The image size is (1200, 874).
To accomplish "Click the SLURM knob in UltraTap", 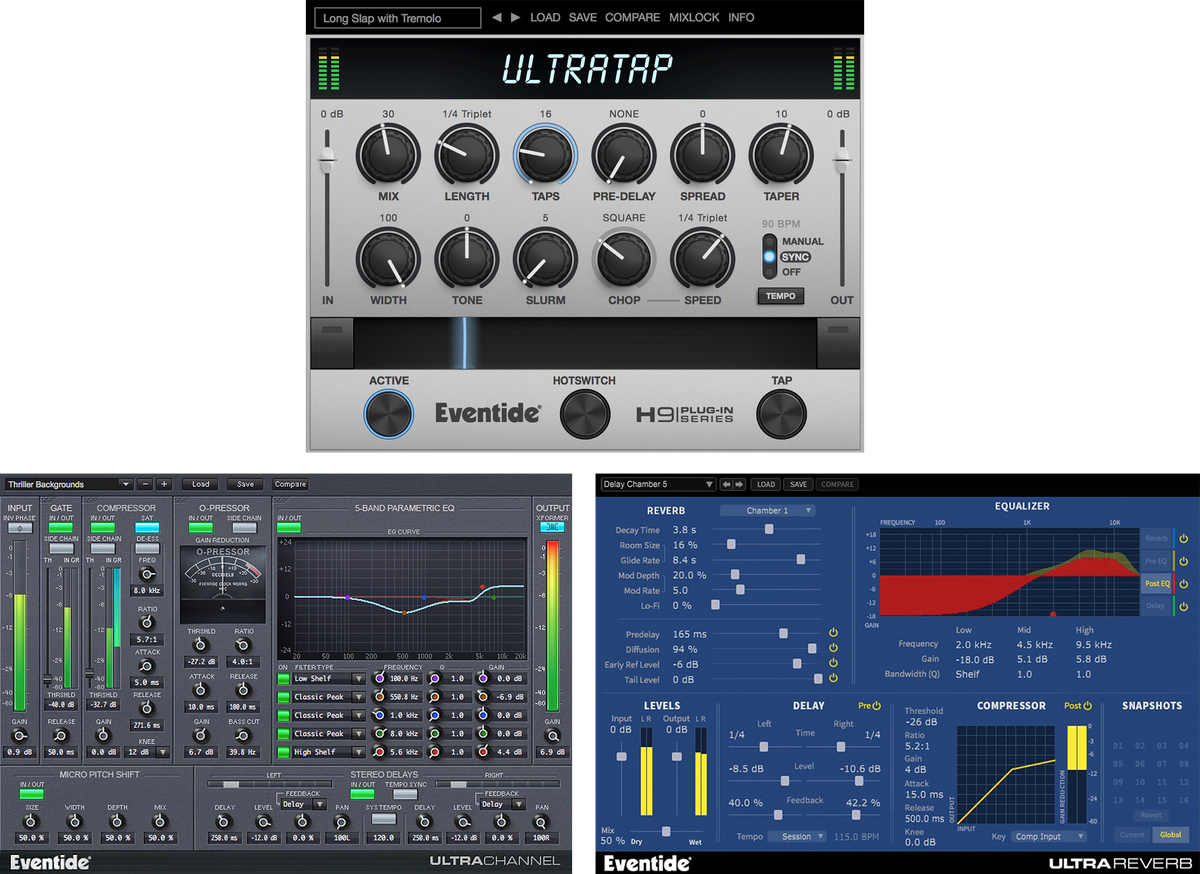I will click(545, 259).
